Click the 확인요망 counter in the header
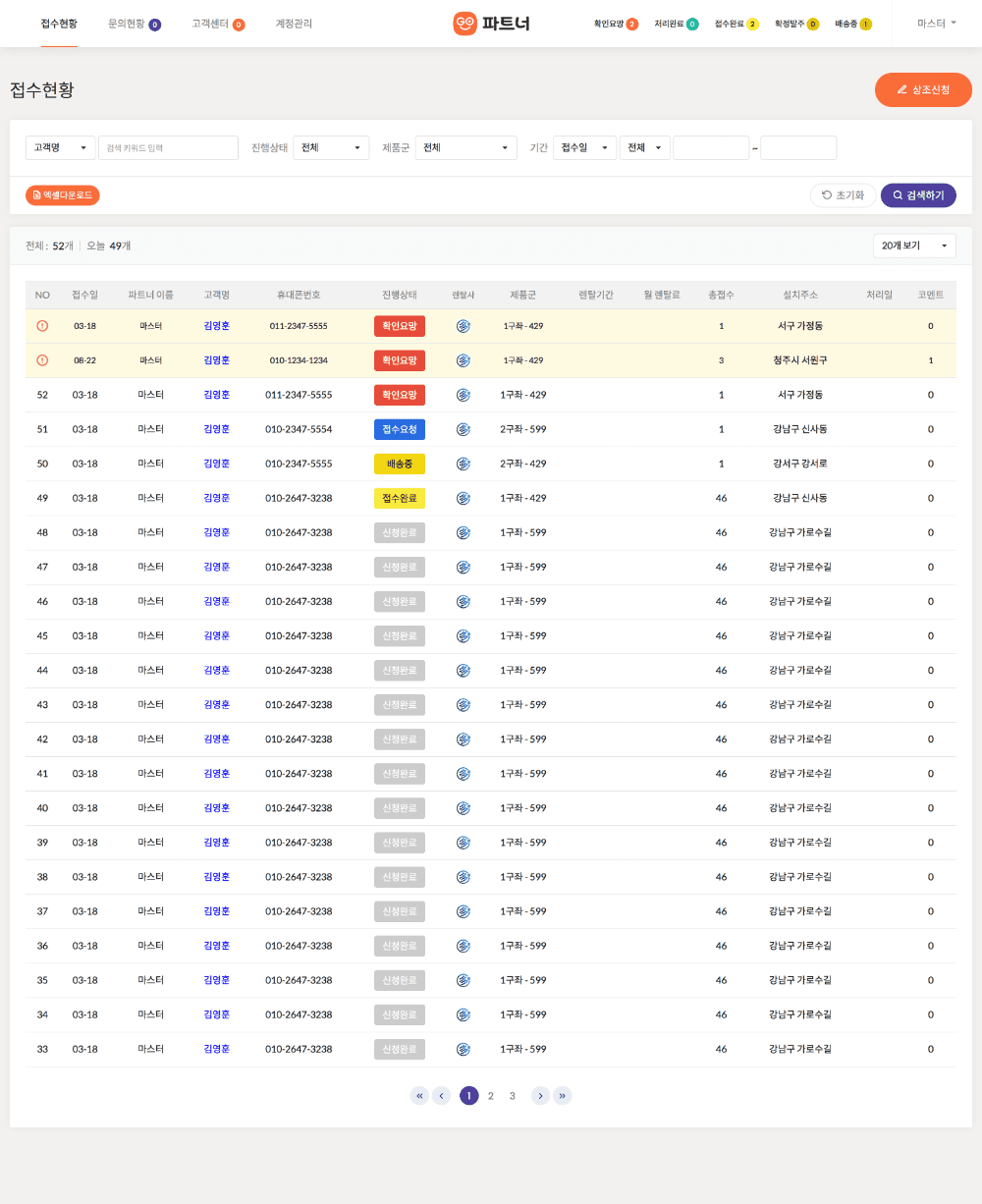This screenshot has height=1204, width=982. pos(616,24)
